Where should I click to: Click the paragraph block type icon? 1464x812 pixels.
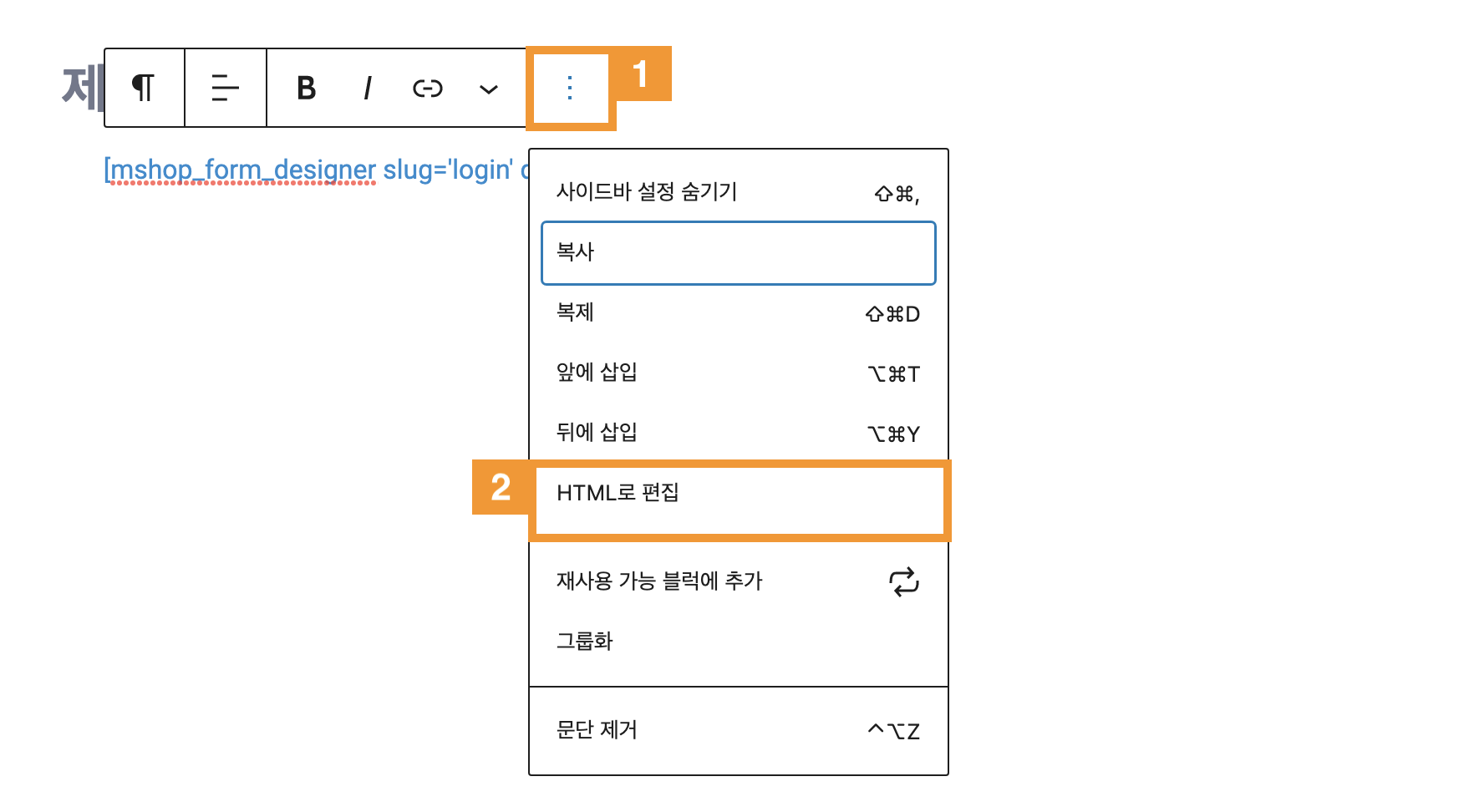(x=144, y=88)
